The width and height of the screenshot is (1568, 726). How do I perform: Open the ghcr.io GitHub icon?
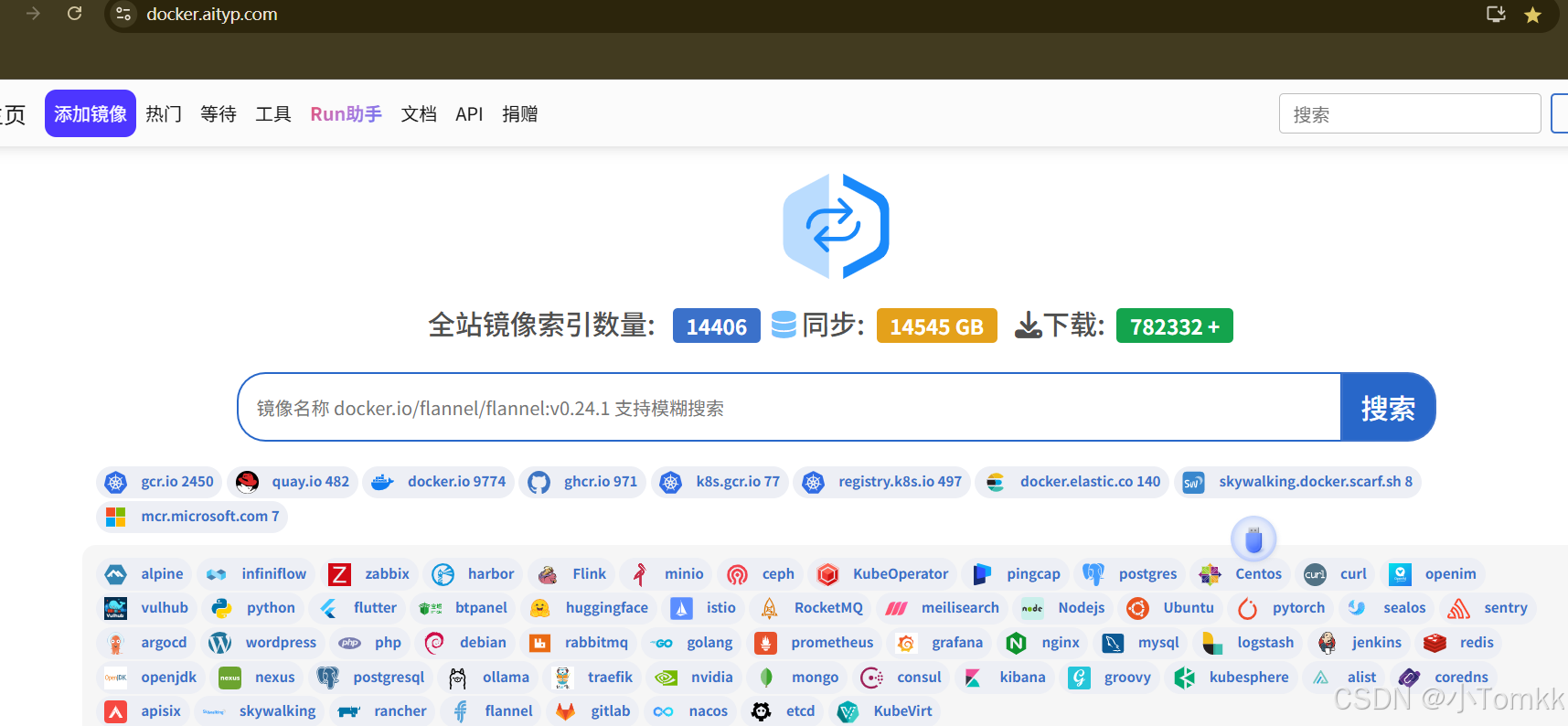539,482
